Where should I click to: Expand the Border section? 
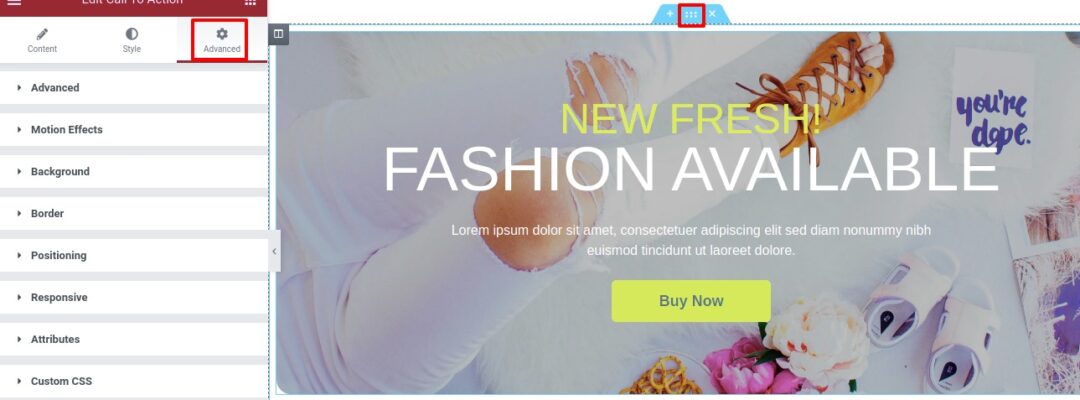134,213
